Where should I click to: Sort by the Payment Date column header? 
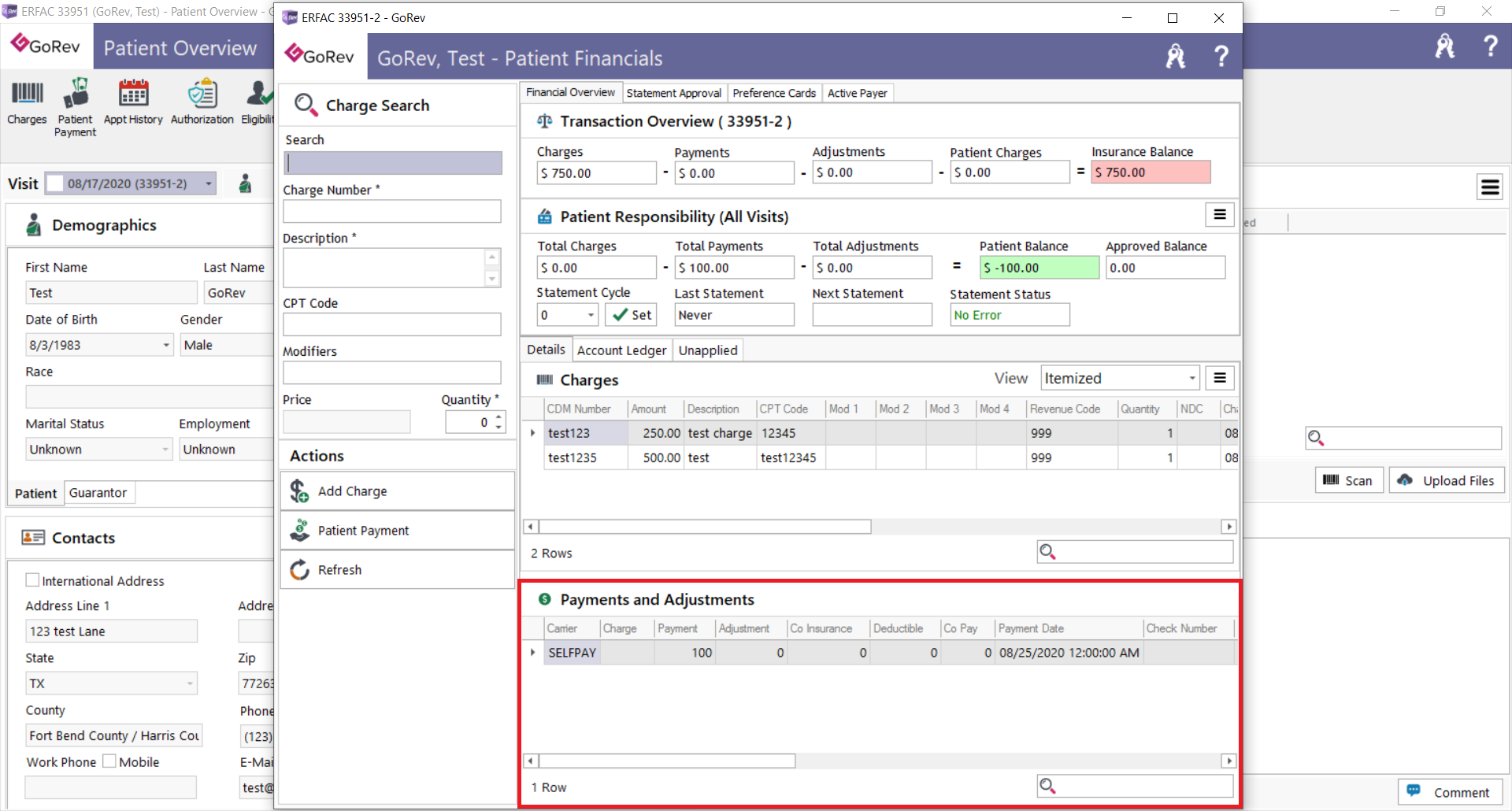point(1069,628)
